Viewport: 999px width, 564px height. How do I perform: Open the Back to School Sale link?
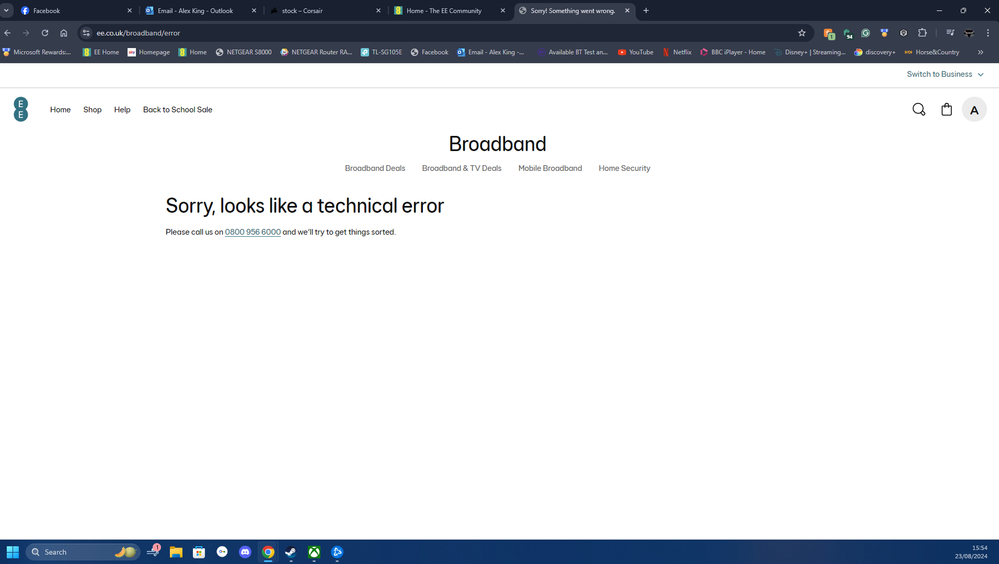click(x=177, y=110)
